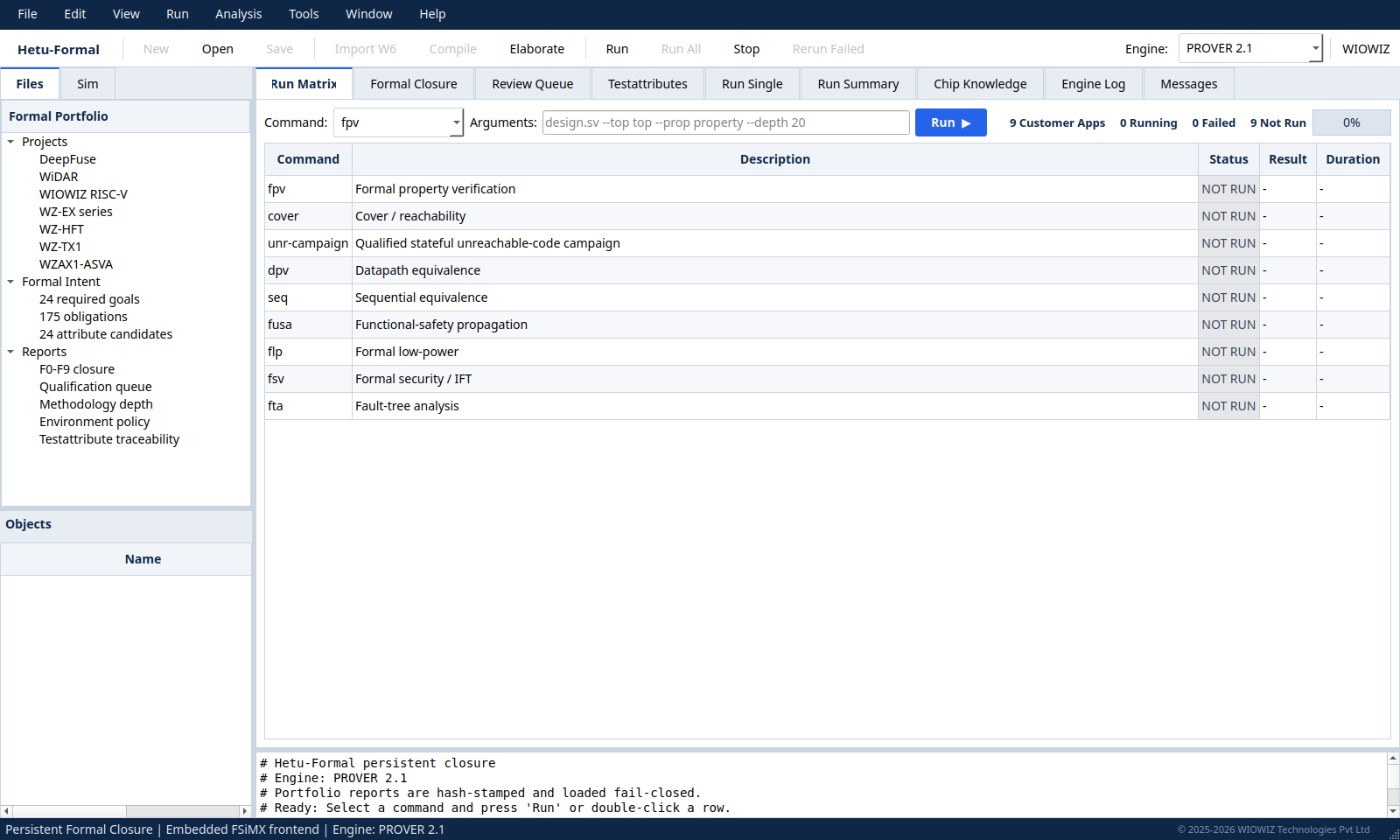Image resolution: width=1400 pixels, height=840 pixels.
Task: Go to the Run Single tab
Action: [x=752, y=84]
